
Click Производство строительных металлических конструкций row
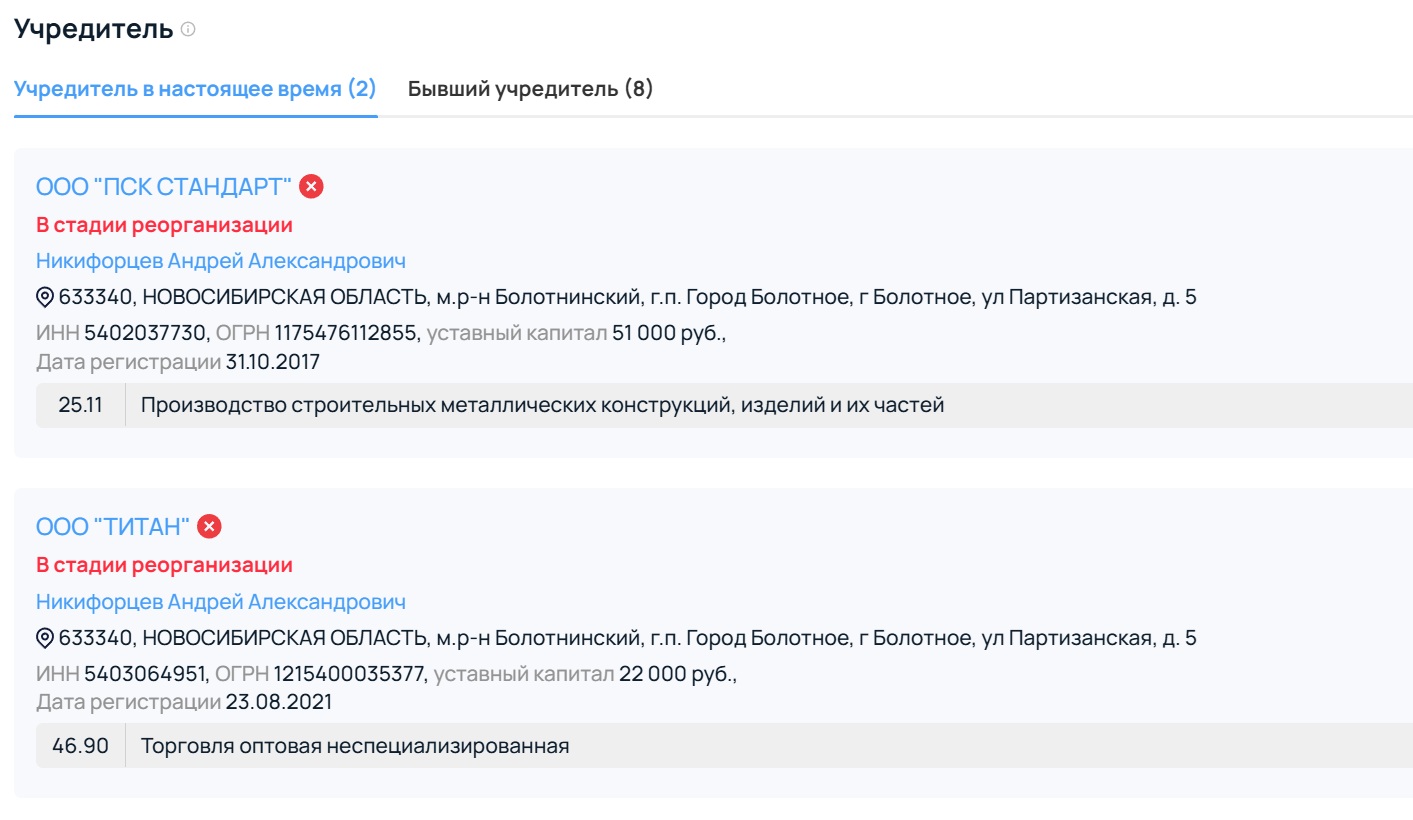(542, 405)
